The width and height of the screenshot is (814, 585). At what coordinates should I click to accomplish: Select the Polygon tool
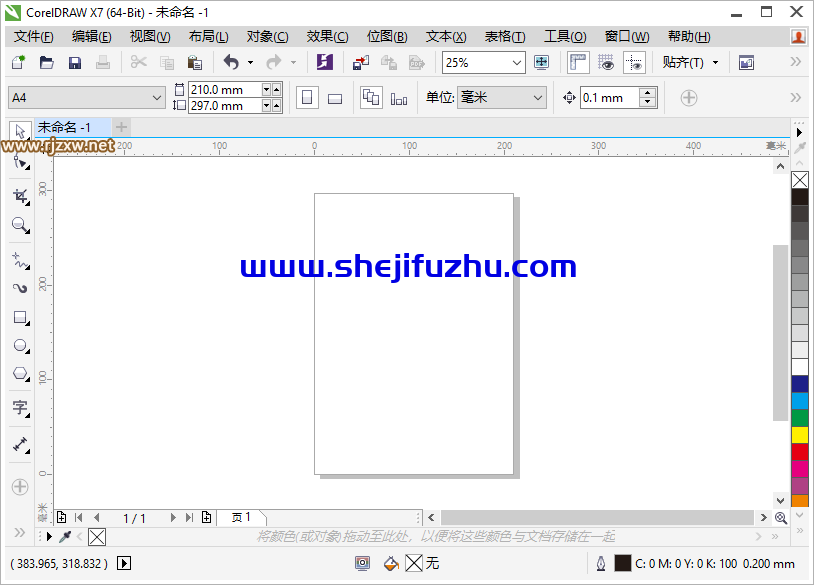(x=21, y=374)
